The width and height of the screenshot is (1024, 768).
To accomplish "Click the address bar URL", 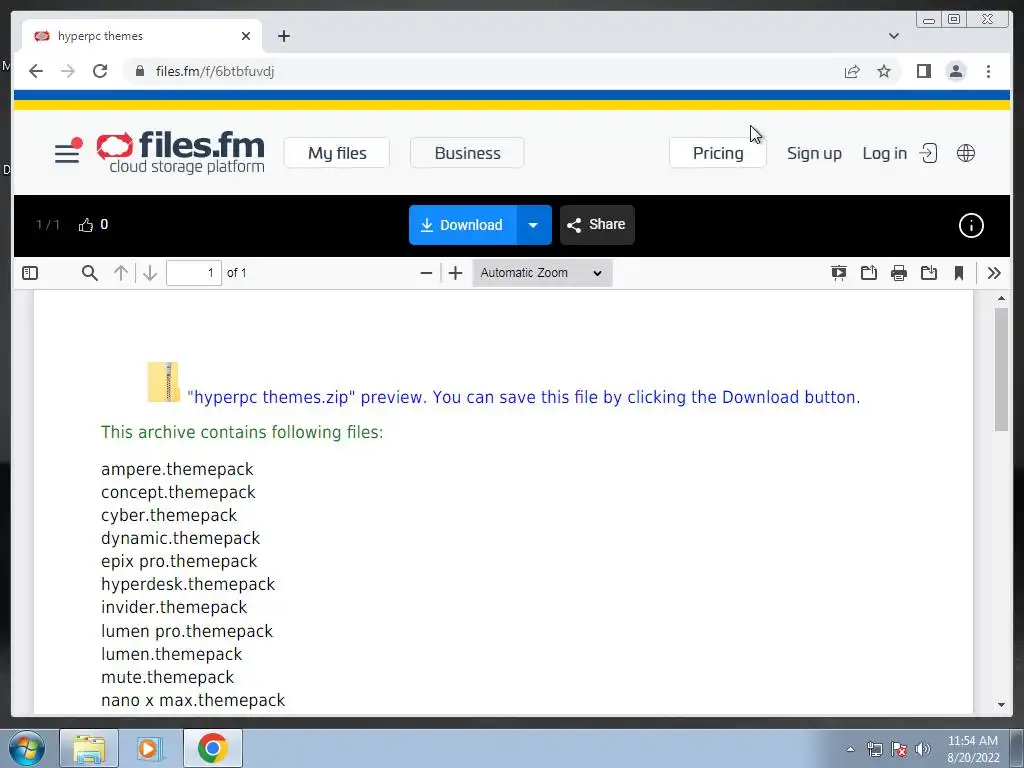I will (215, 71).
